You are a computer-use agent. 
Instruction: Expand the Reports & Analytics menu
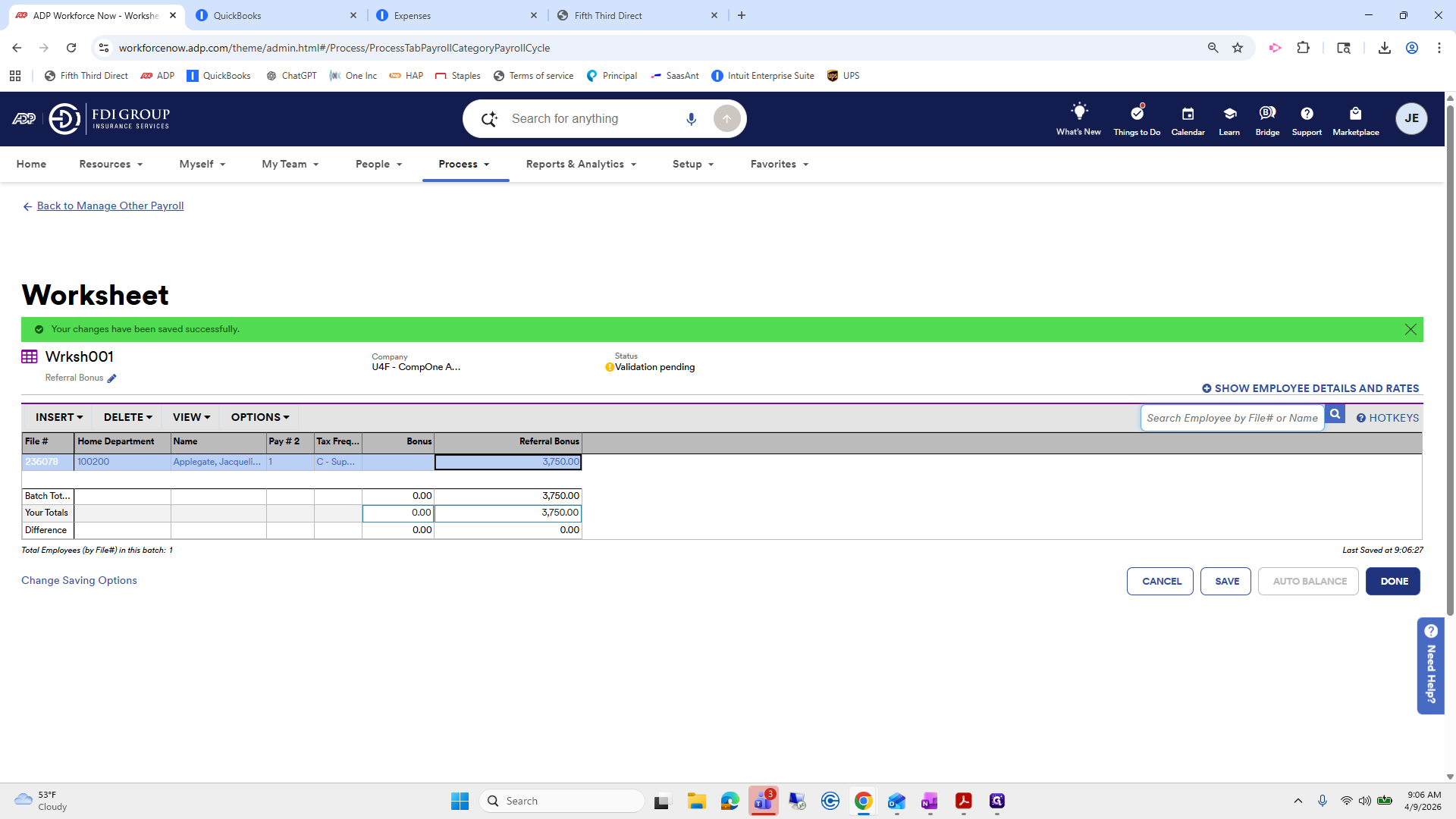coord(581,164)
